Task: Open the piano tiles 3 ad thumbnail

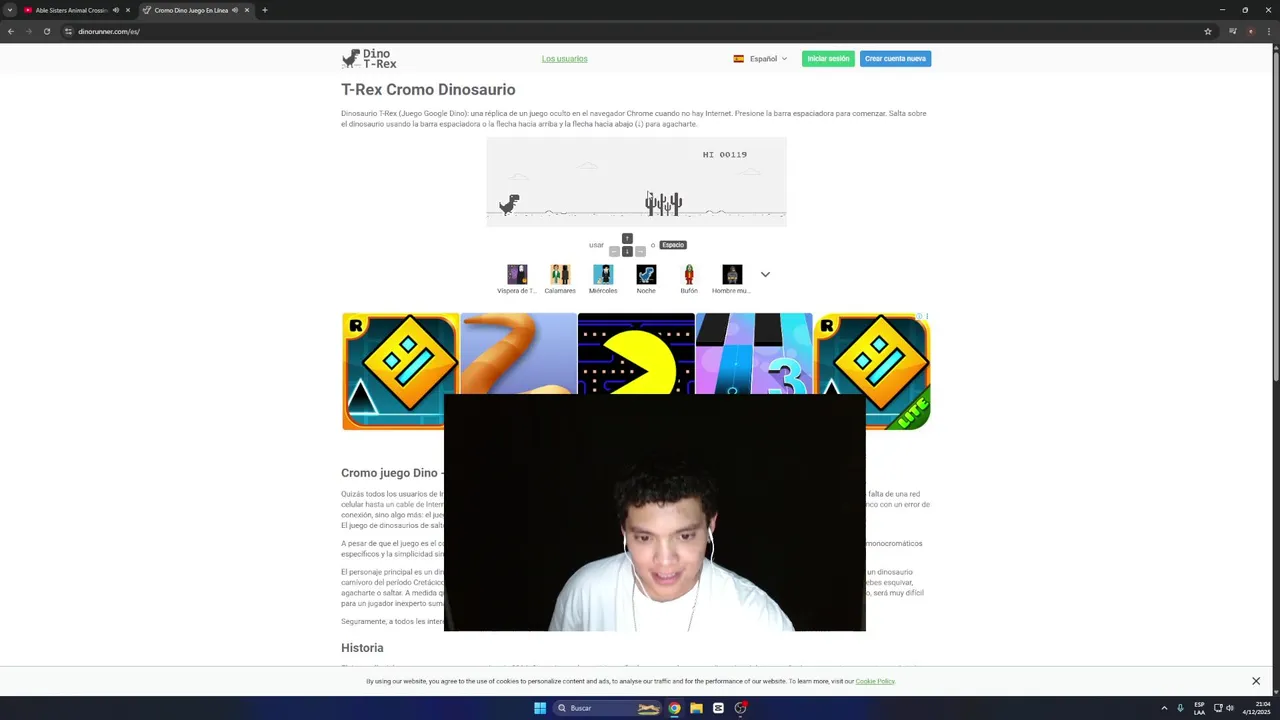Action: pos(754,354)
